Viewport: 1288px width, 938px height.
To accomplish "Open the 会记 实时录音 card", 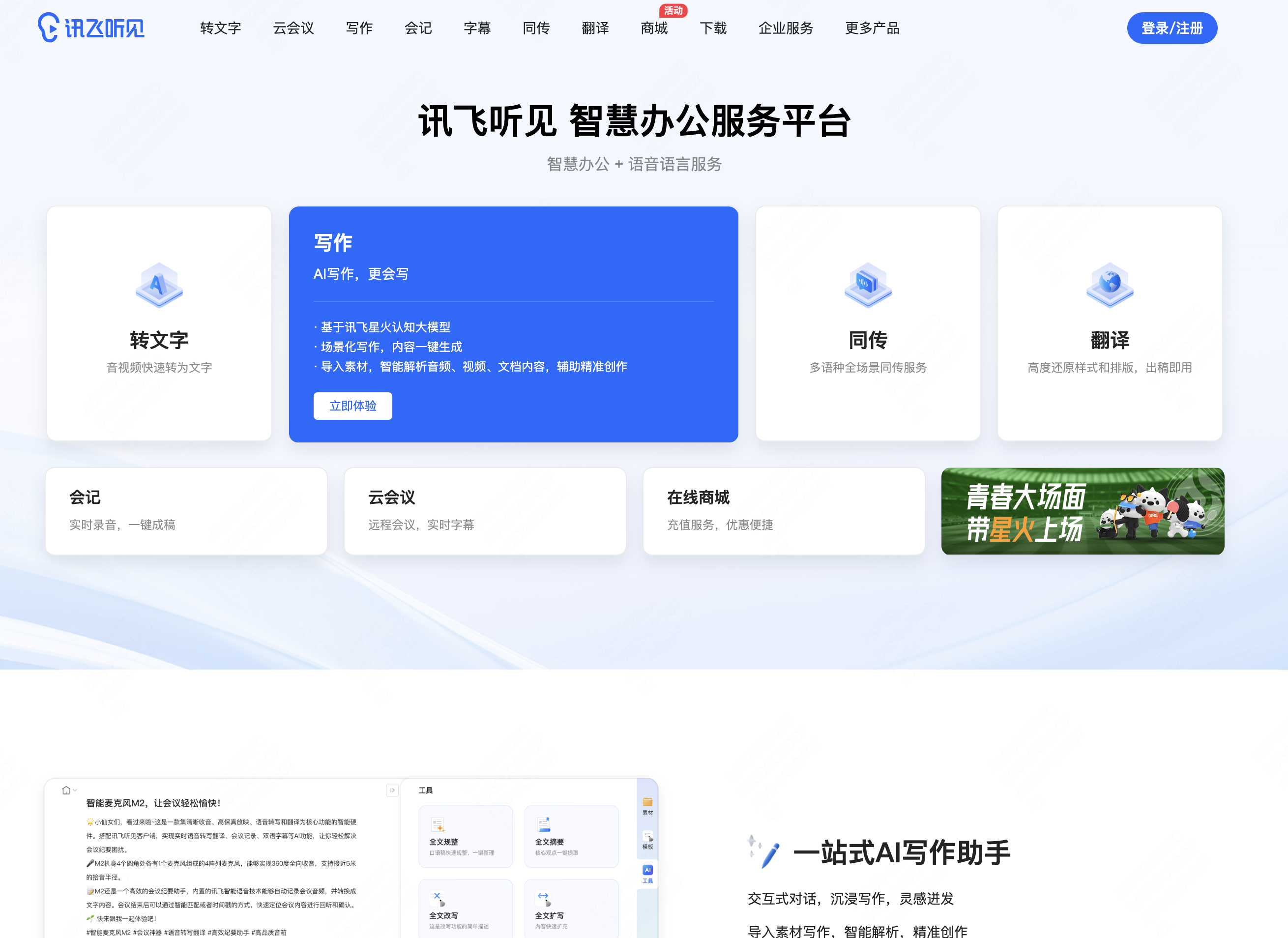I will pos(186,511).
